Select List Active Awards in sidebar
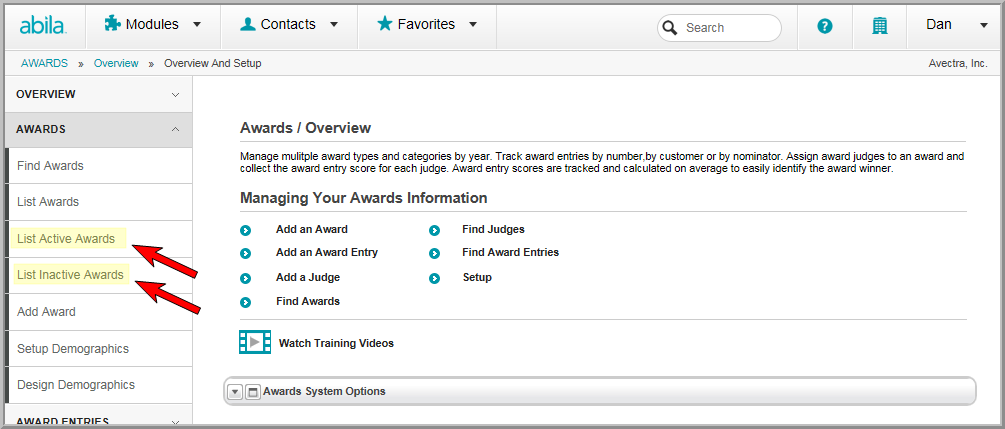The image size is (1005, 429). pos(66,239)
